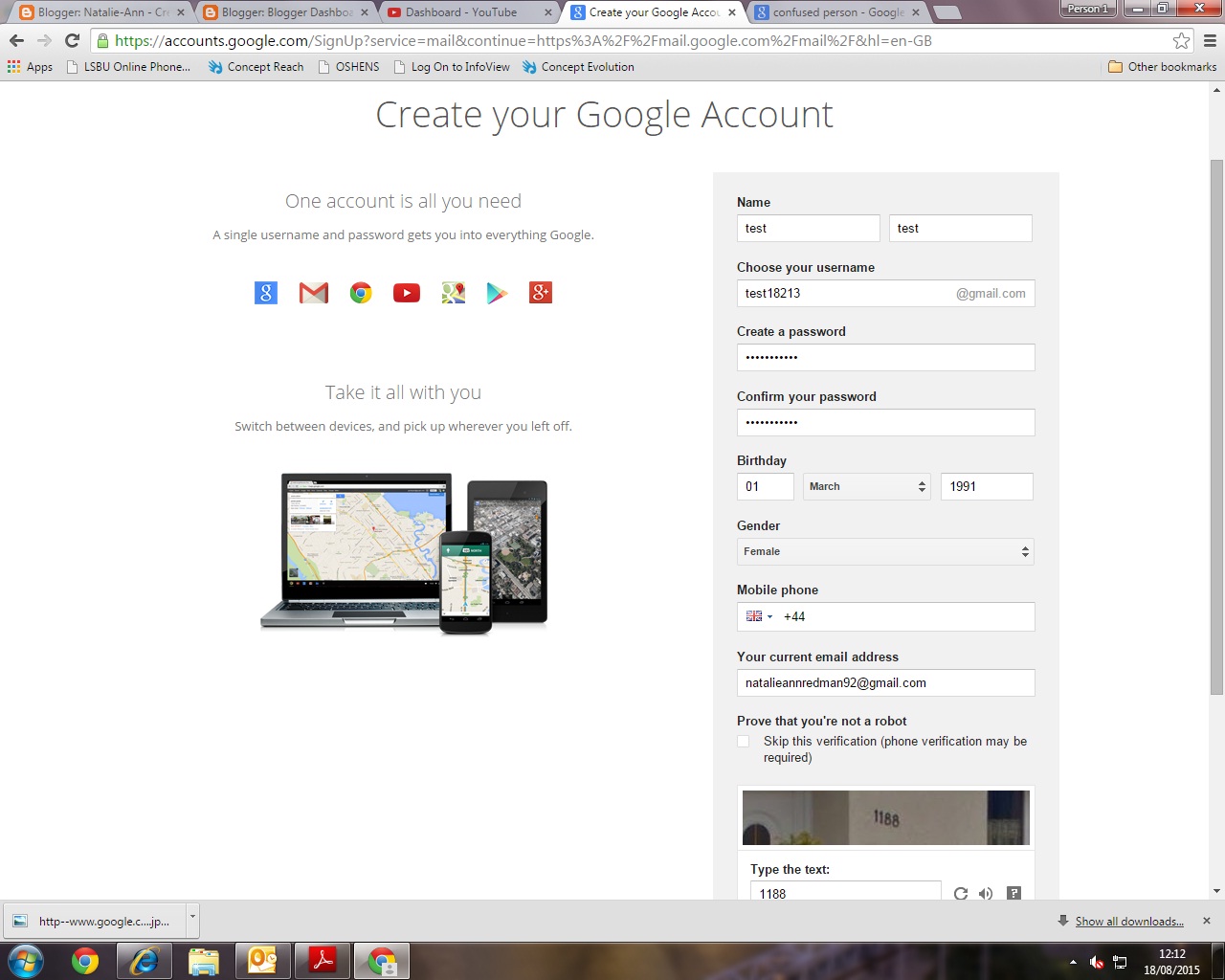Launch Chrome from the taskbar
The image size is (1225, 980).
coord(85,961)
